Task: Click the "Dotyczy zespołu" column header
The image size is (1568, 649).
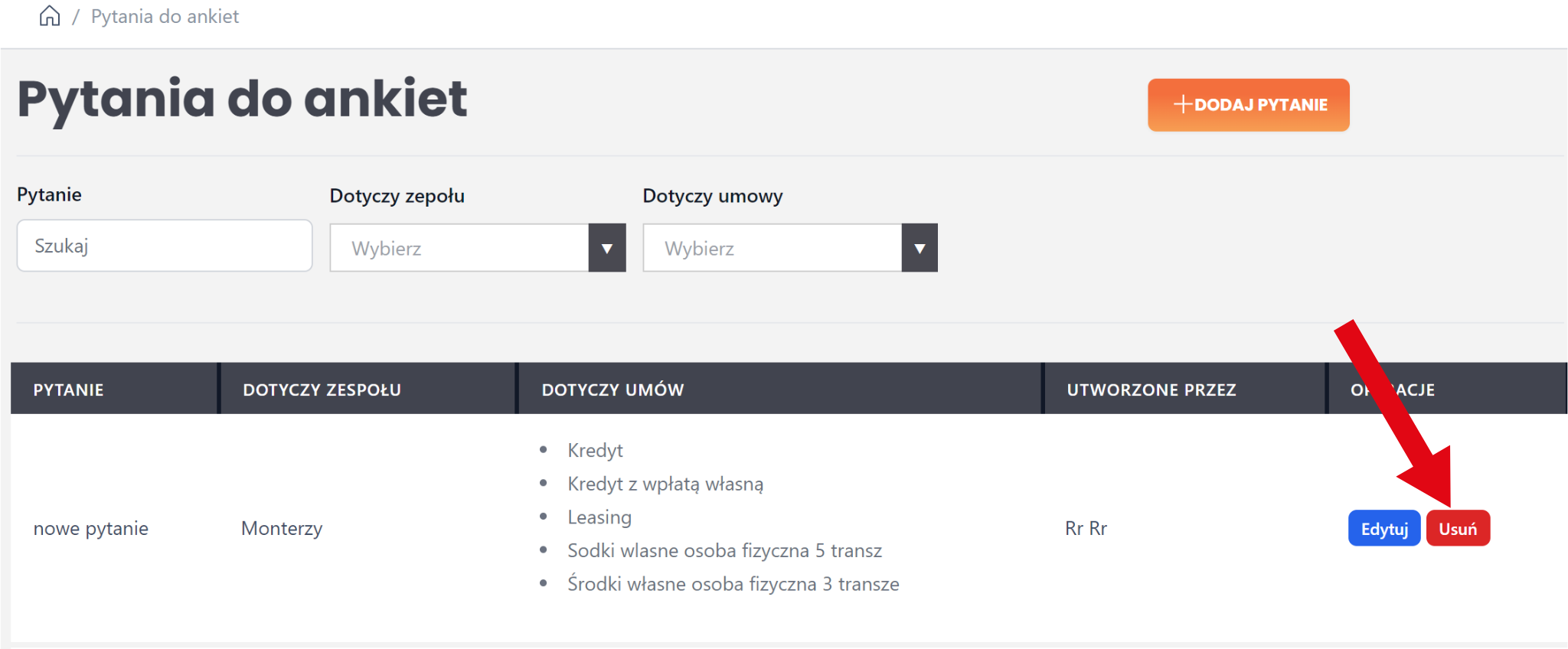Action: tap(322, 390)
